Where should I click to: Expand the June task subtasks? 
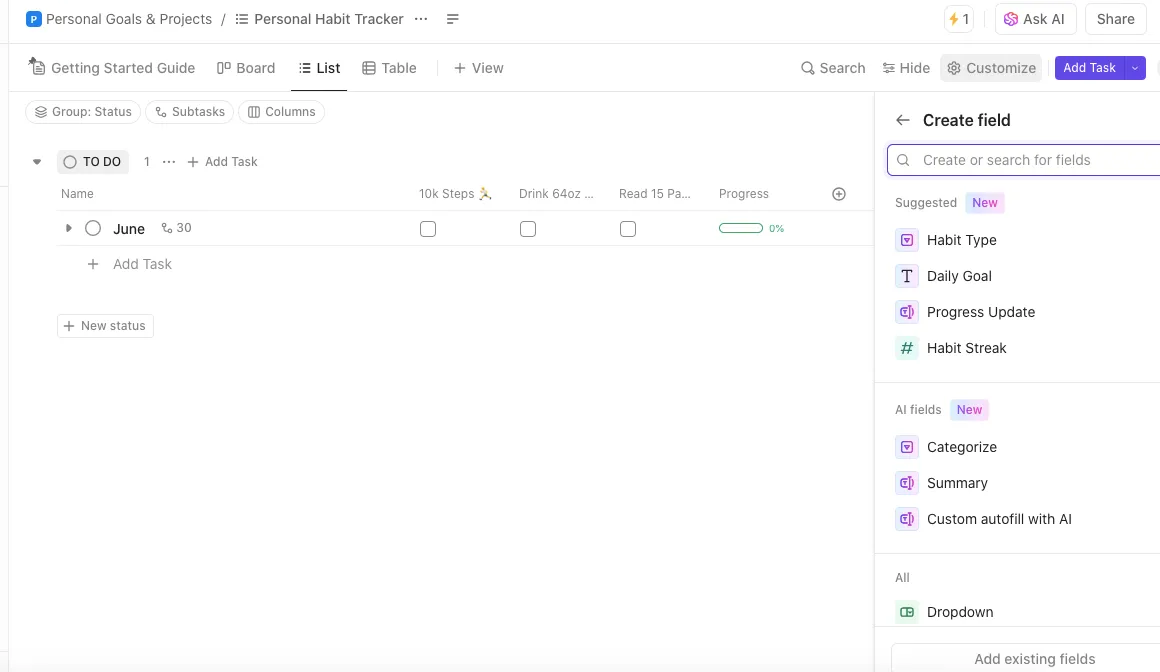click(68, 228)
